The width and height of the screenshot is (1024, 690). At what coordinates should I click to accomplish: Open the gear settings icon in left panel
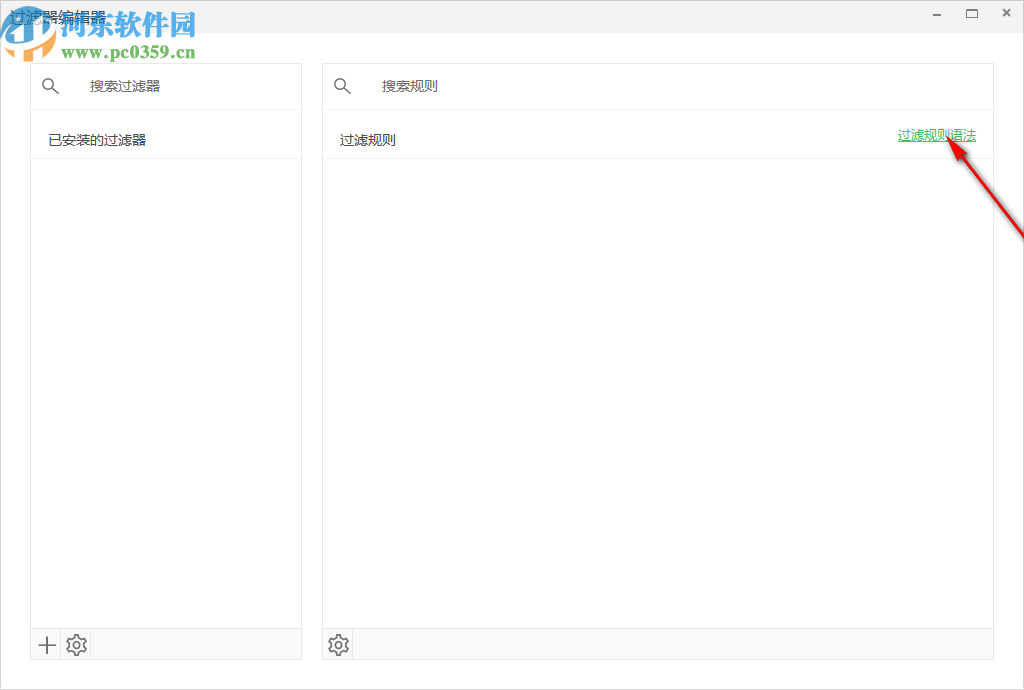click(x=76, y=644)
